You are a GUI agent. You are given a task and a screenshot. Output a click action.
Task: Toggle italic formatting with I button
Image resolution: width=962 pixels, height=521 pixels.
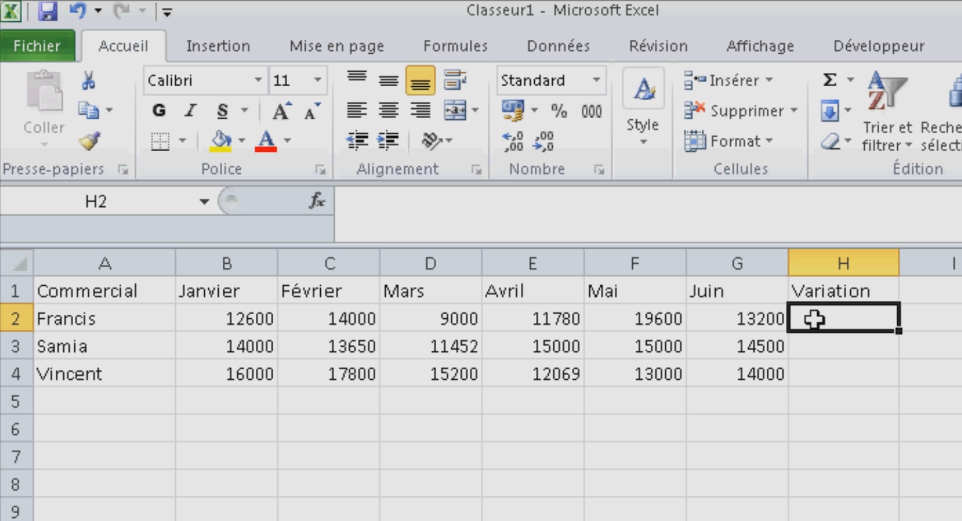(x=190, y=111)
